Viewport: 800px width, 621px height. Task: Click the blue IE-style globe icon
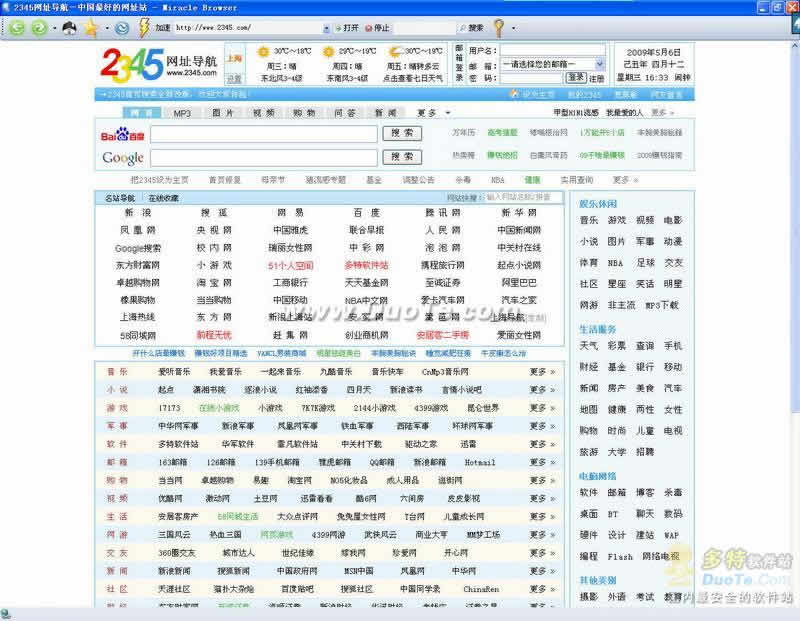coord(121,28)
